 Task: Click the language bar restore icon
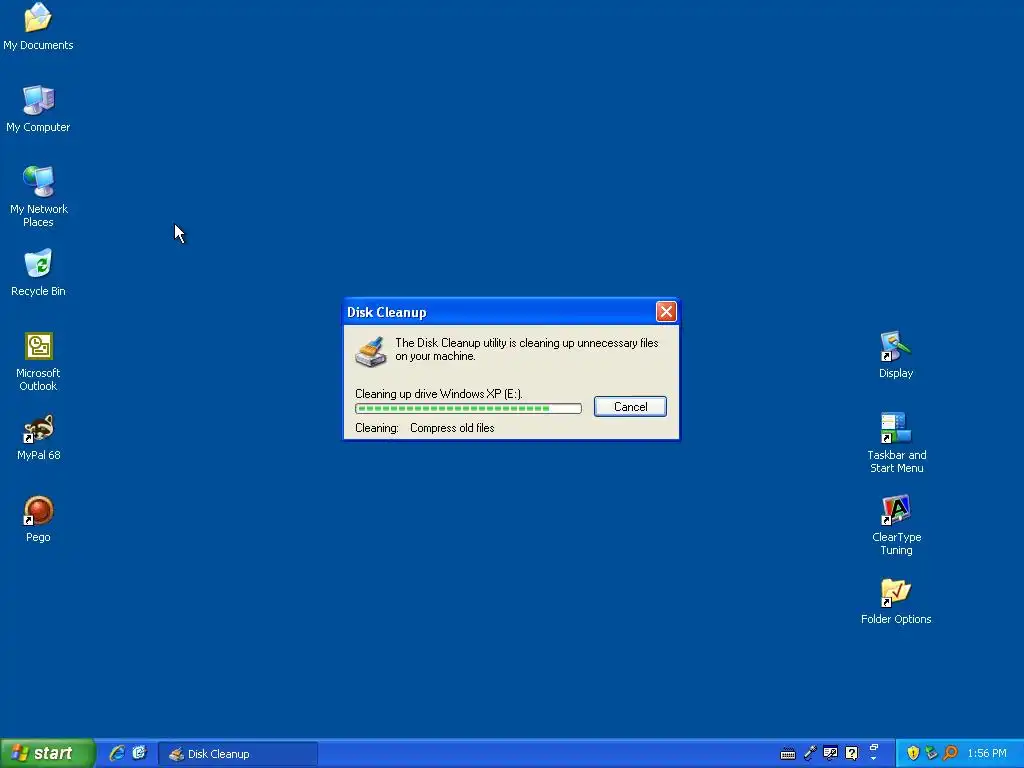coord(874,747)
